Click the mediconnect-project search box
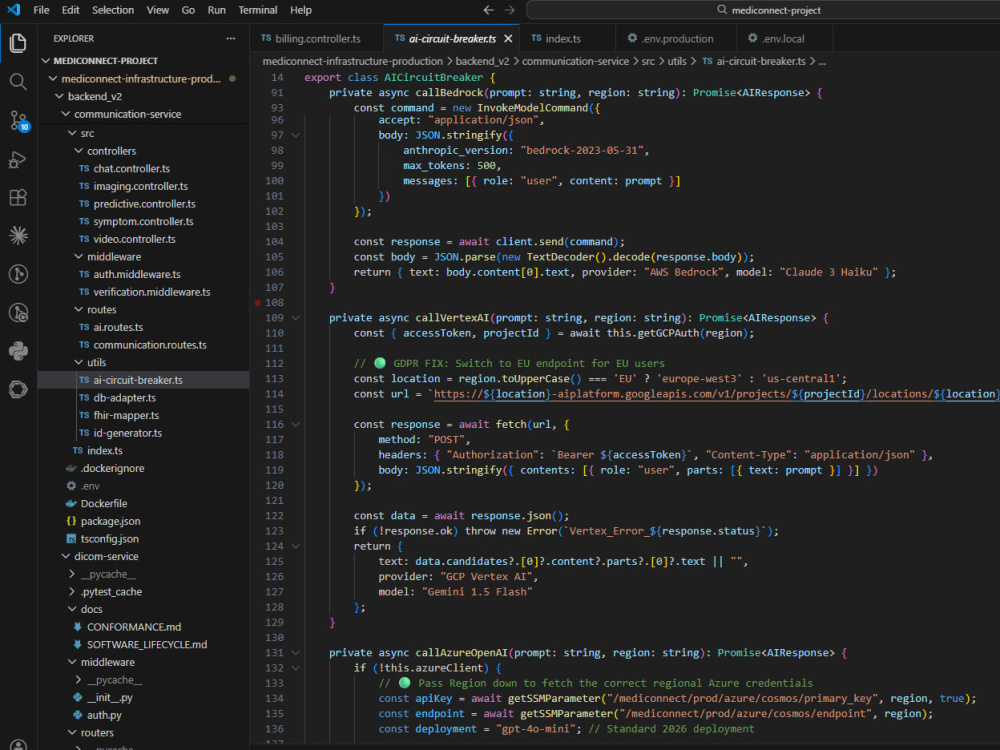The width and height of the screenshot is (1000, 750). coord(763,10)
